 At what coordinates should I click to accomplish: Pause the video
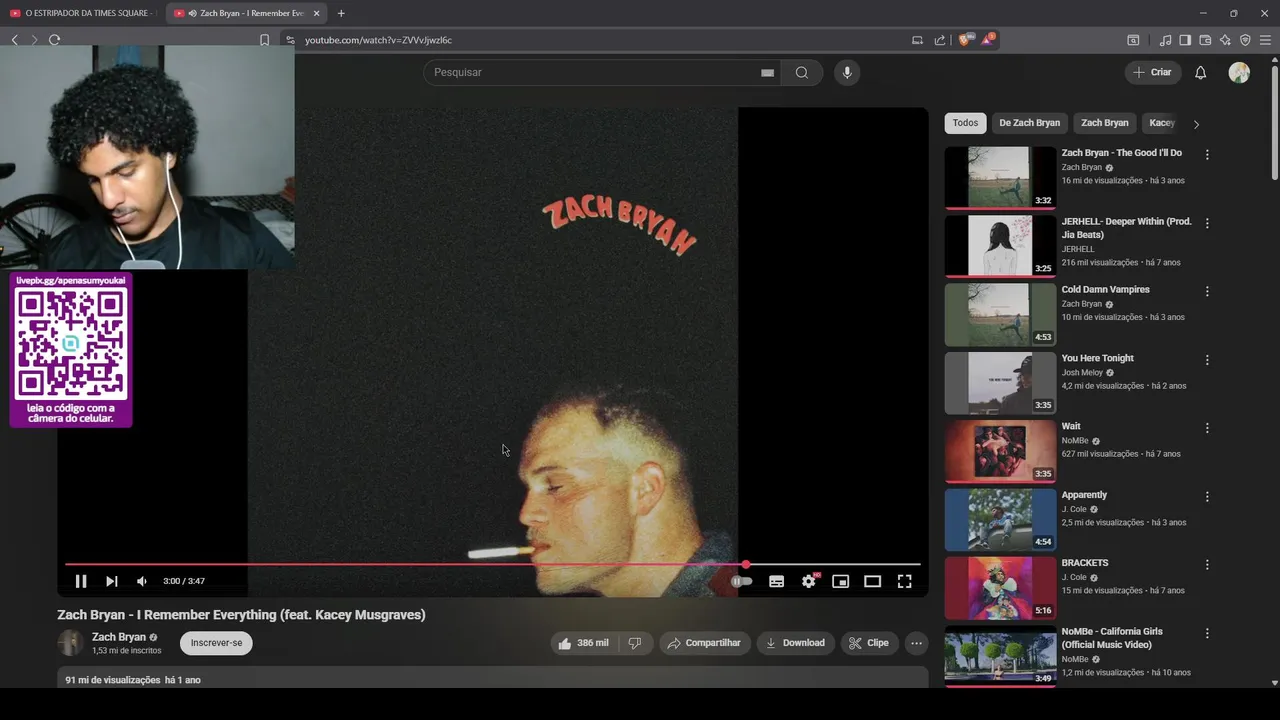pyautogui.click(x=81, y=581)
